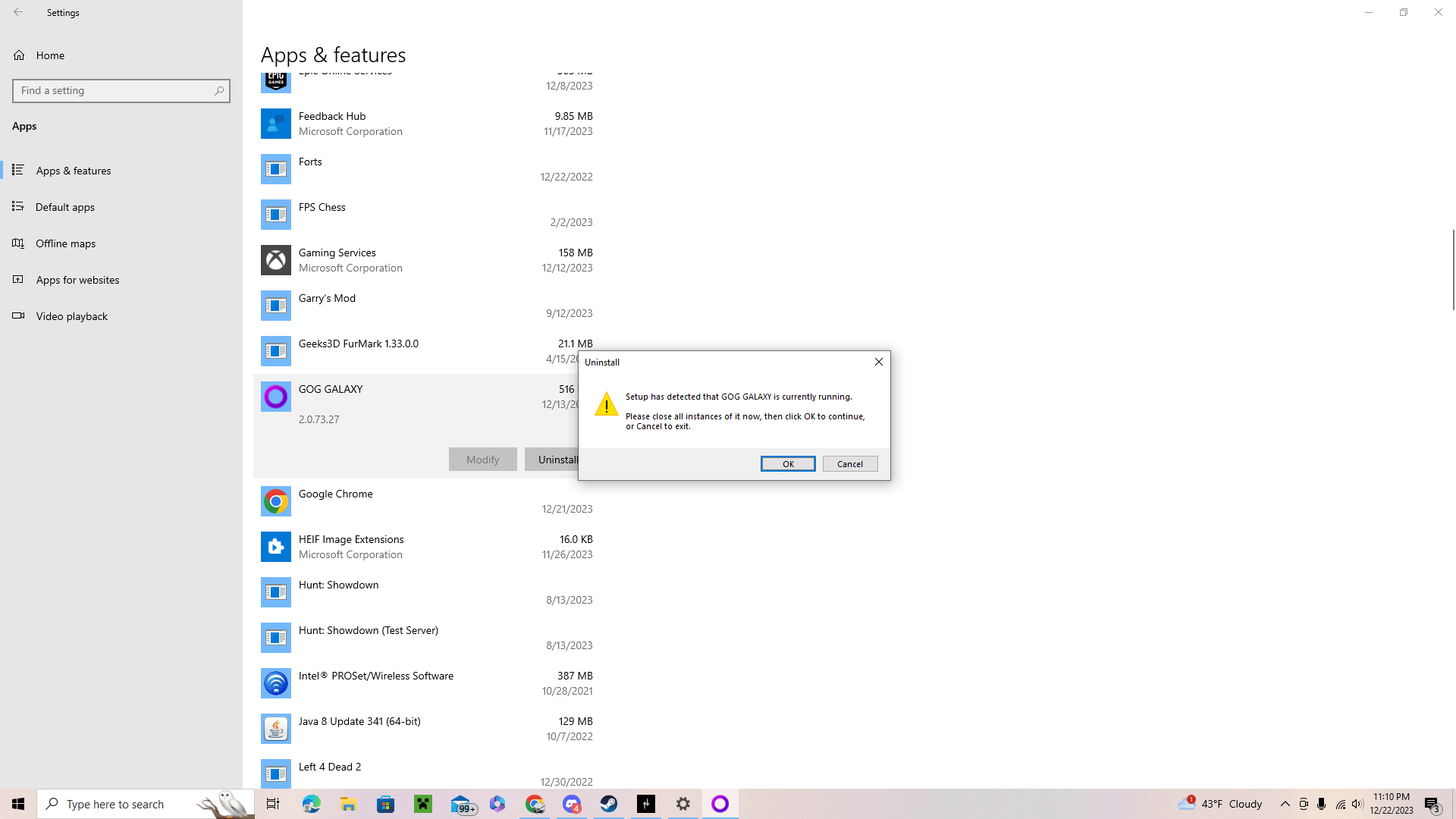The image size is (1456, 819).
Task: Click the Java 8 Update coffee cup icon
Action: pos(275,728)
